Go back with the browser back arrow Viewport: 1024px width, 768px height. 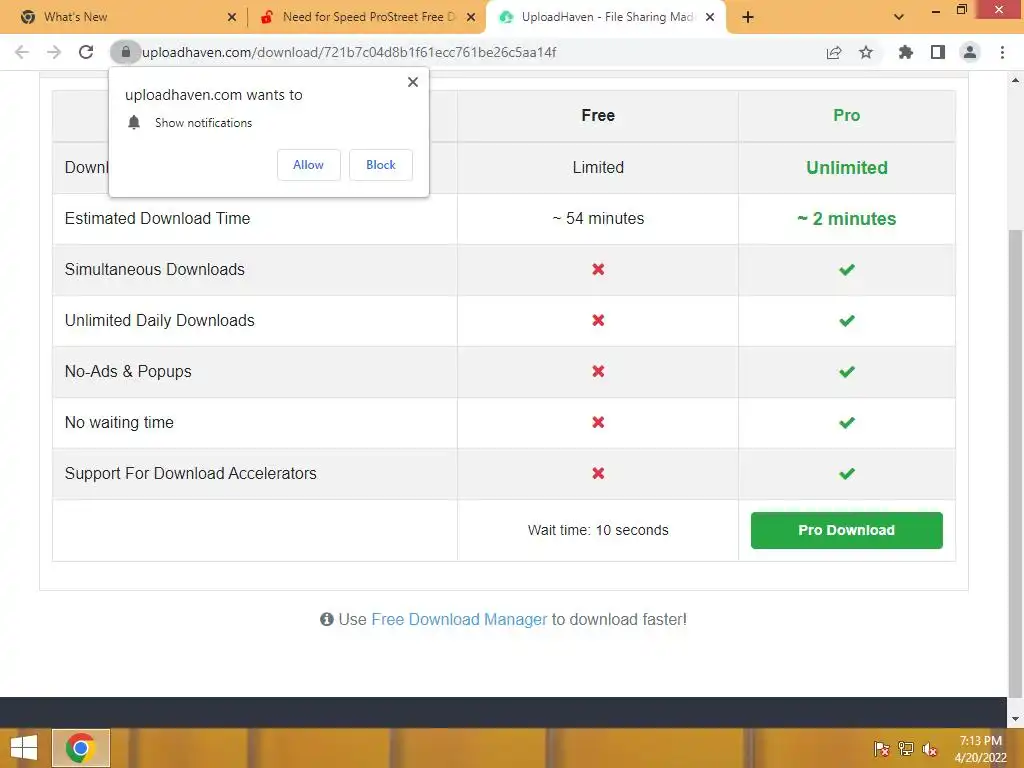point(22,52)
